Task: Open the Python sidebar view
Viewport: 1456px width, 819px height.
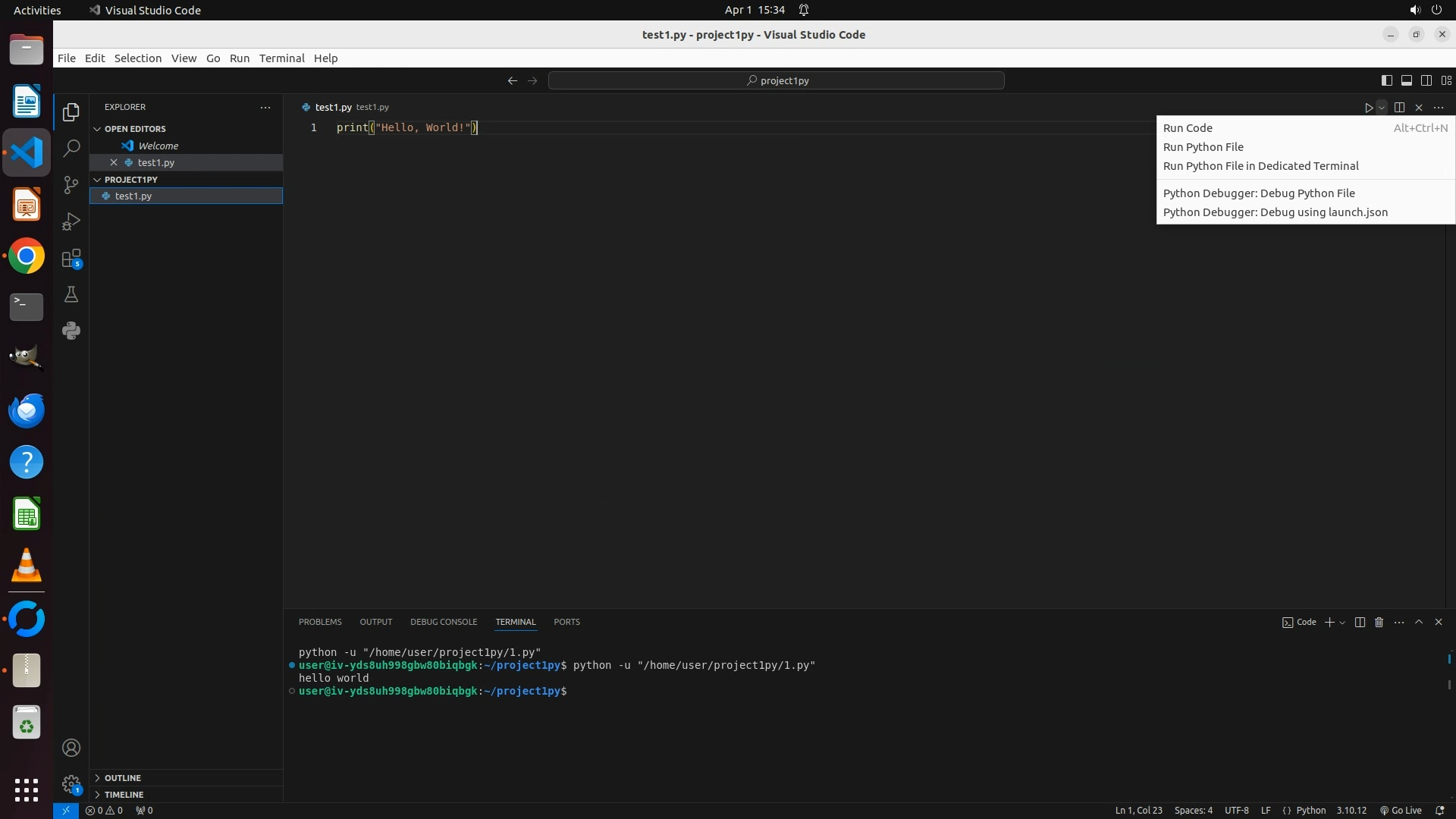Action: coord(71,331)
